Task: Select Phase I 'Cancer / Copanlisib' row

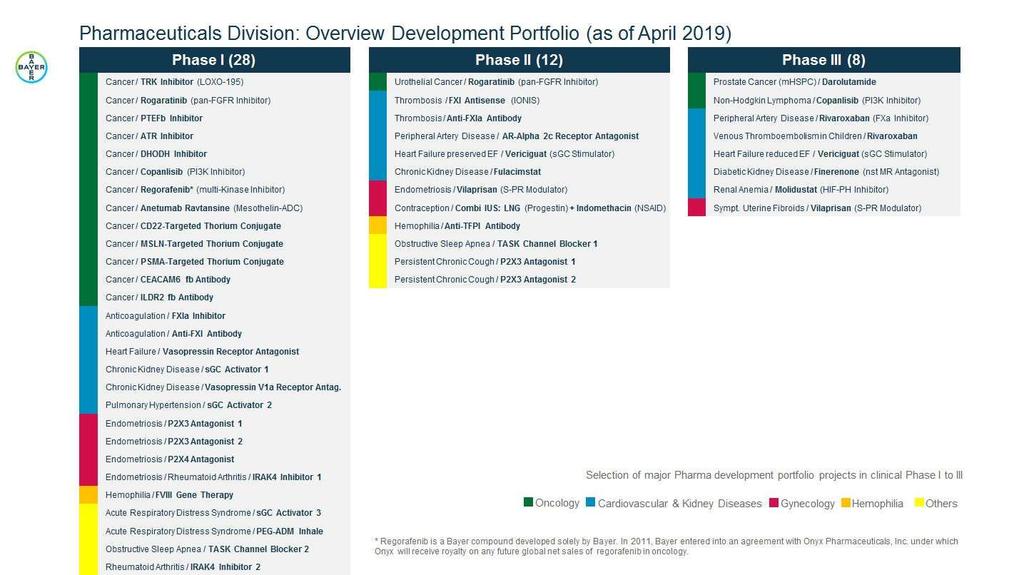Action: [214, 172]
